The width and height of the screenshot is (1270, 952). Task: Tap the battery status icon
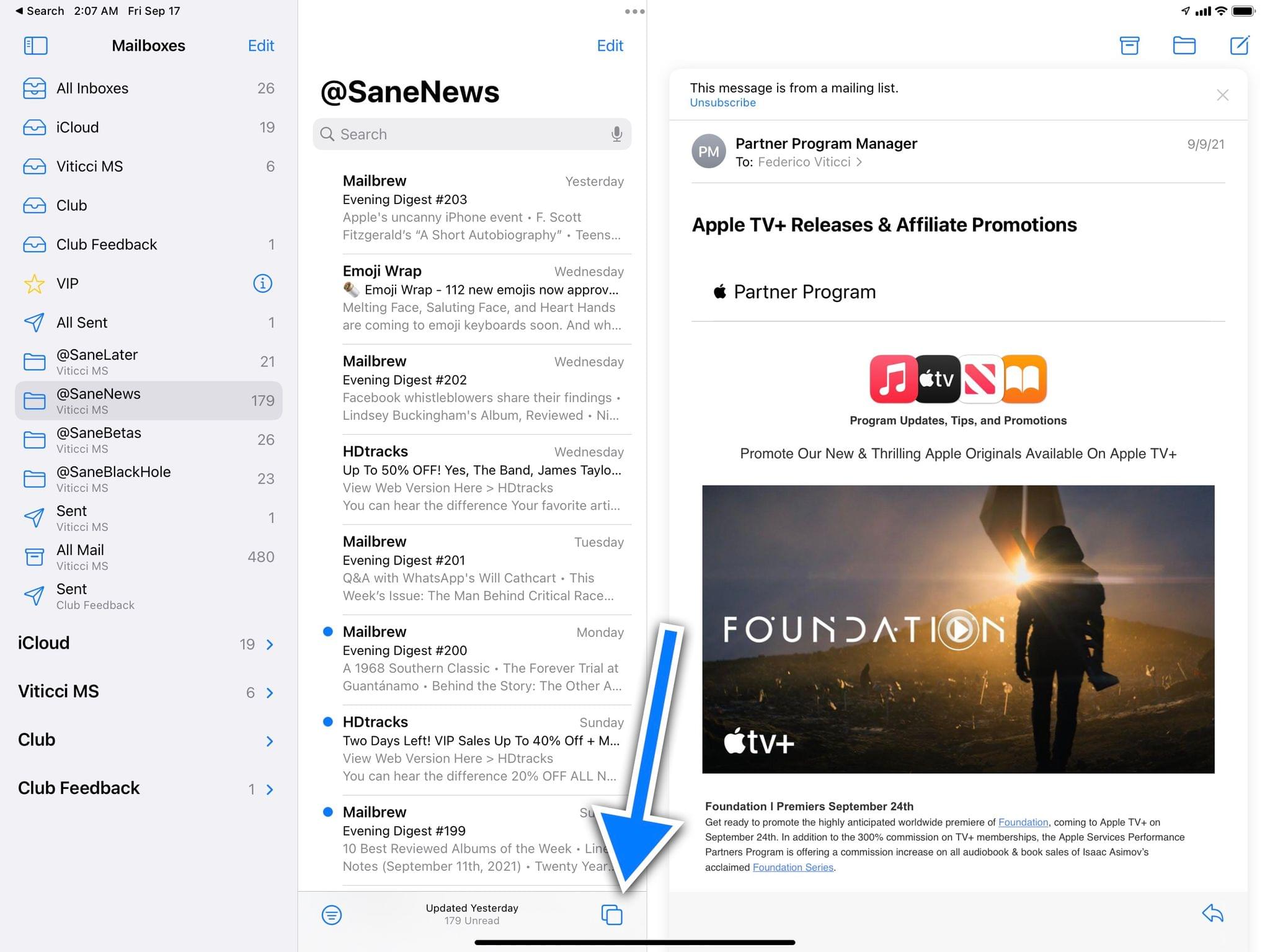pyautogui.click(x=1243, y=11)
